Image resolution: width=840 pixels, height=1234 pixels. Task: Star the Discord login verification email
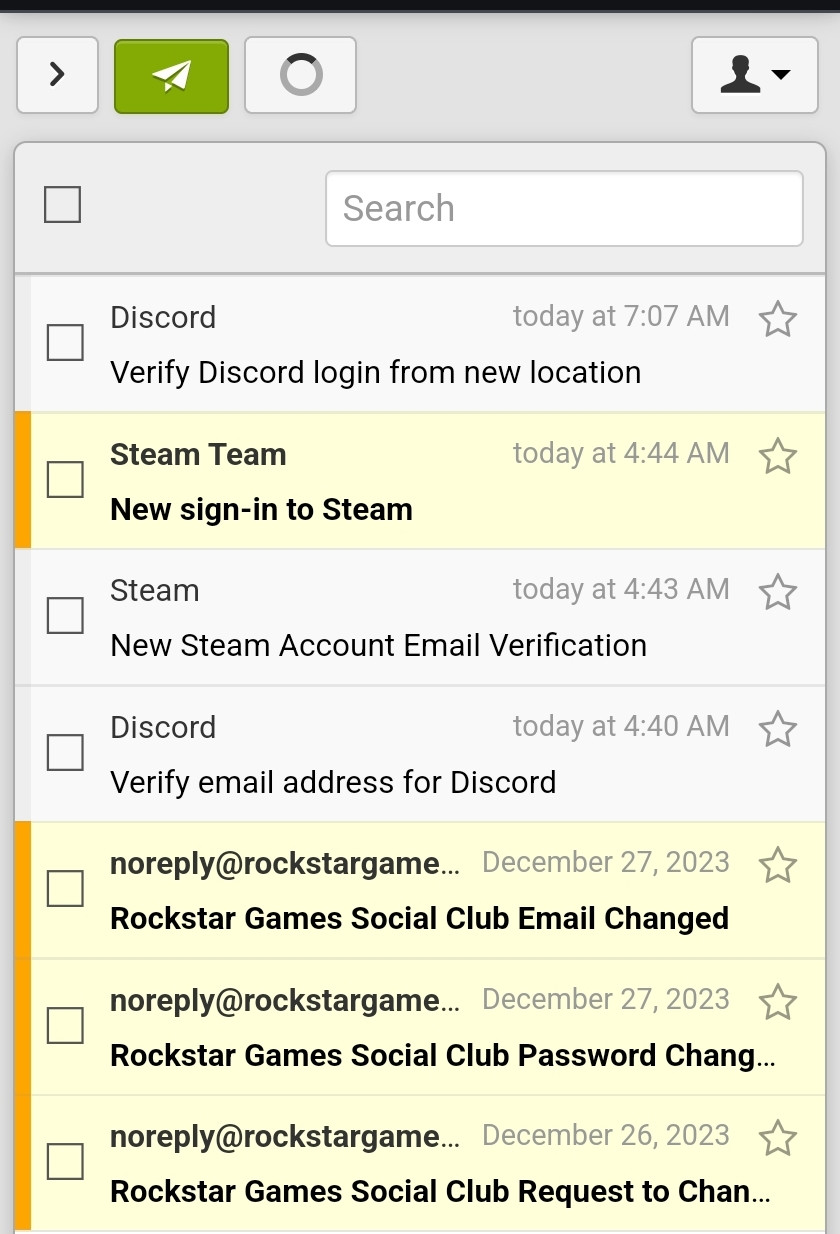[x=777, y=320]
